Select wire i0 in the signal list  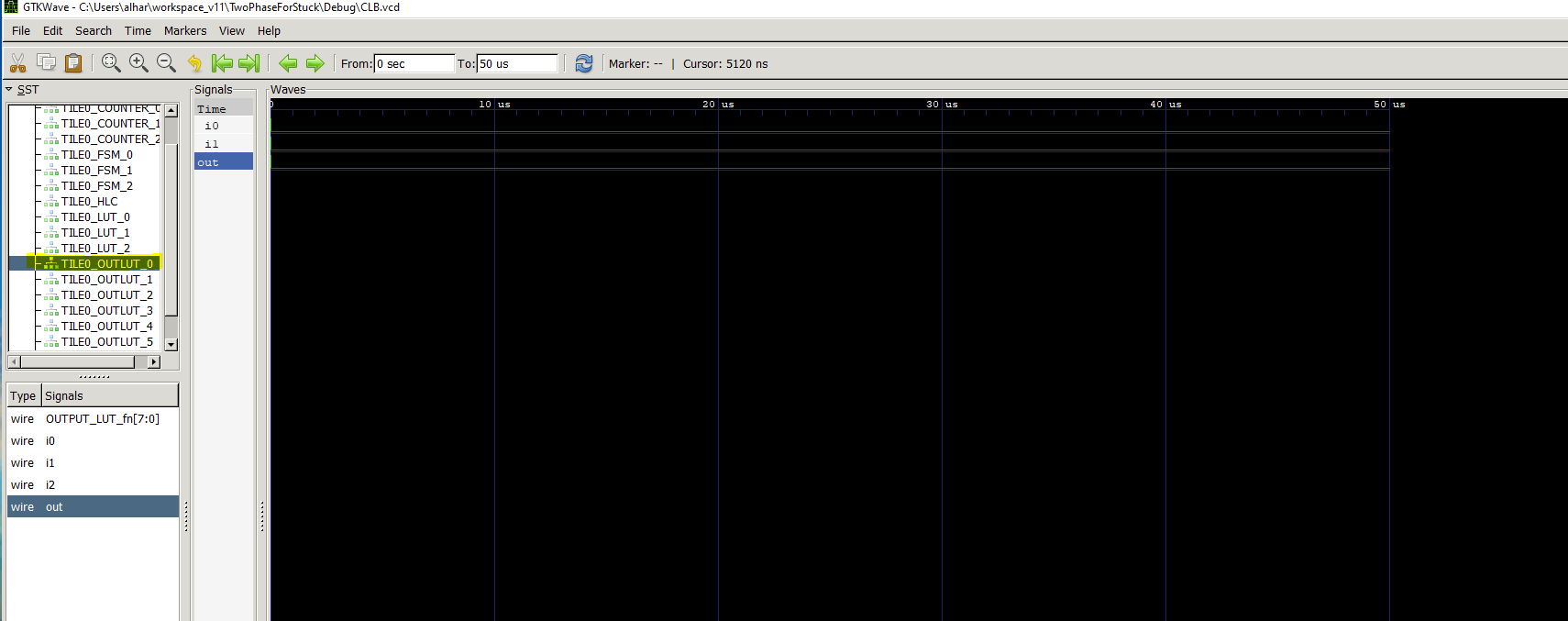tap(94, 441)
